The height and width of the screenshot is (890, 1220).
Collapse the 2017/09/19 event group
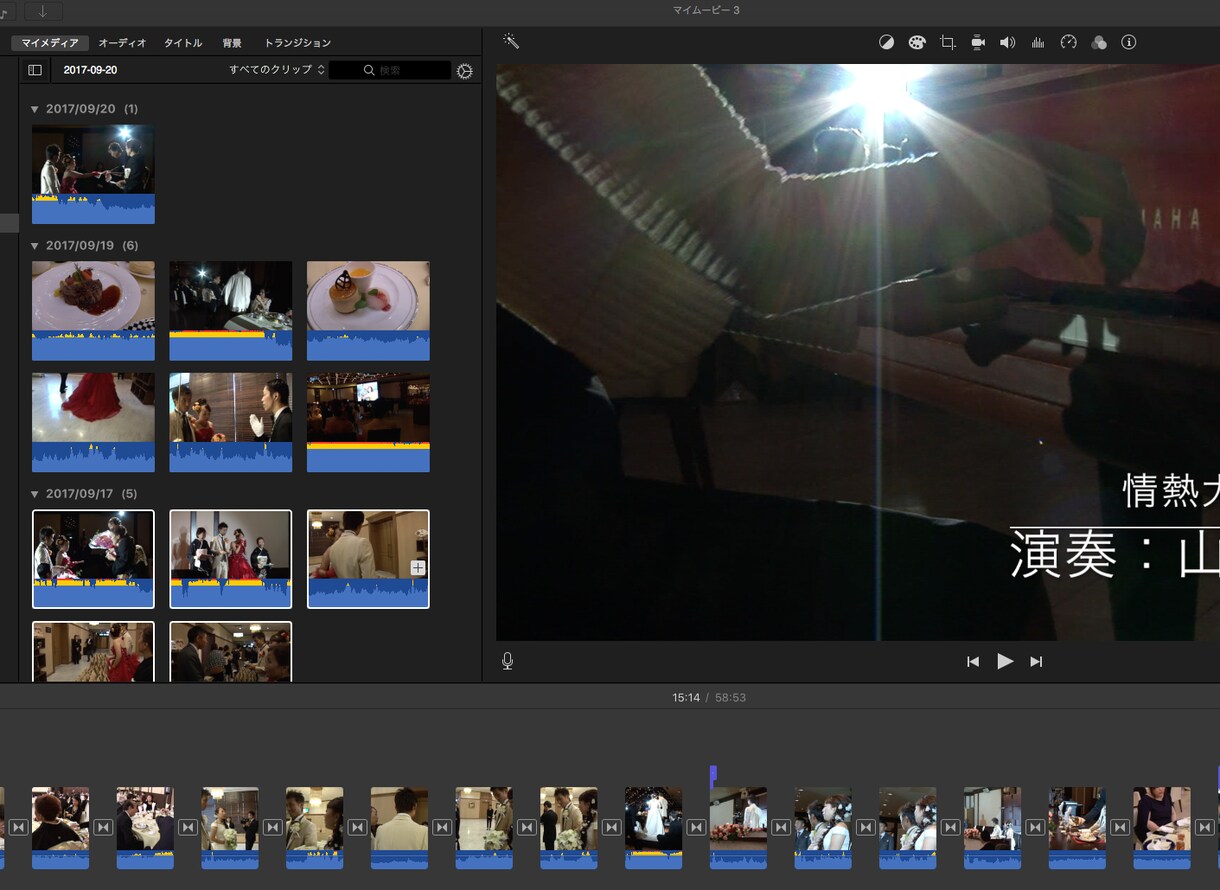point(35,246)
